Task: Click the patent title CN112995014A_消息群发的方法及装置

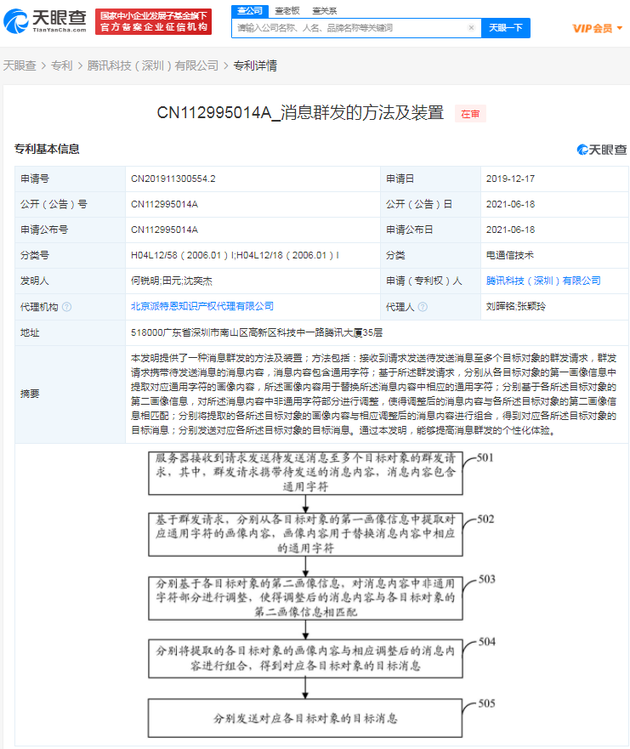Action: pyautogui.click(x=300, y=113)
